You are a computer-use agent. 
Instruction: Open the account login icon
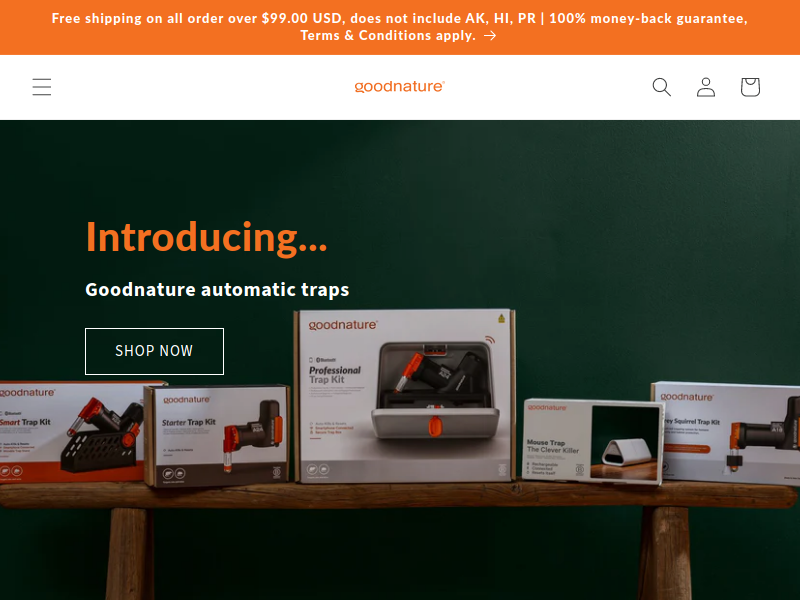(706, 87)
